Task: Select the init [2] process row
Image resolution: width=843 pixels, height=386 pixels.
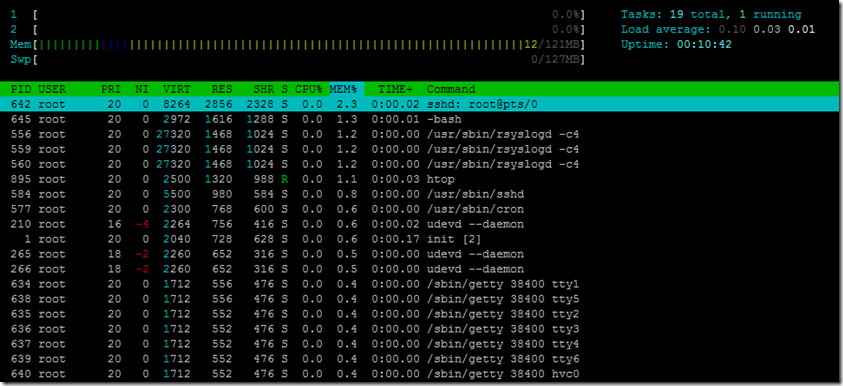Action: [x=419, y=239]
